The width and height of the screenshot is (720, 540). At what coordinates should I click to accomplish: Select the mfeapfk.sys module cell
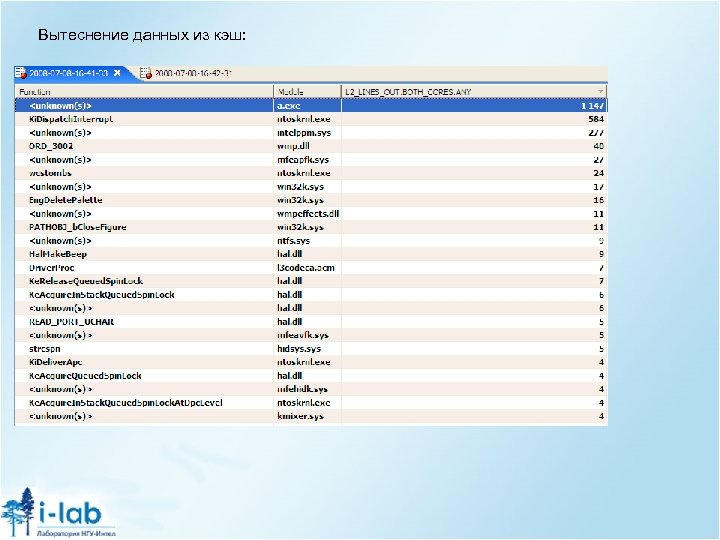[x=307, y=160]
